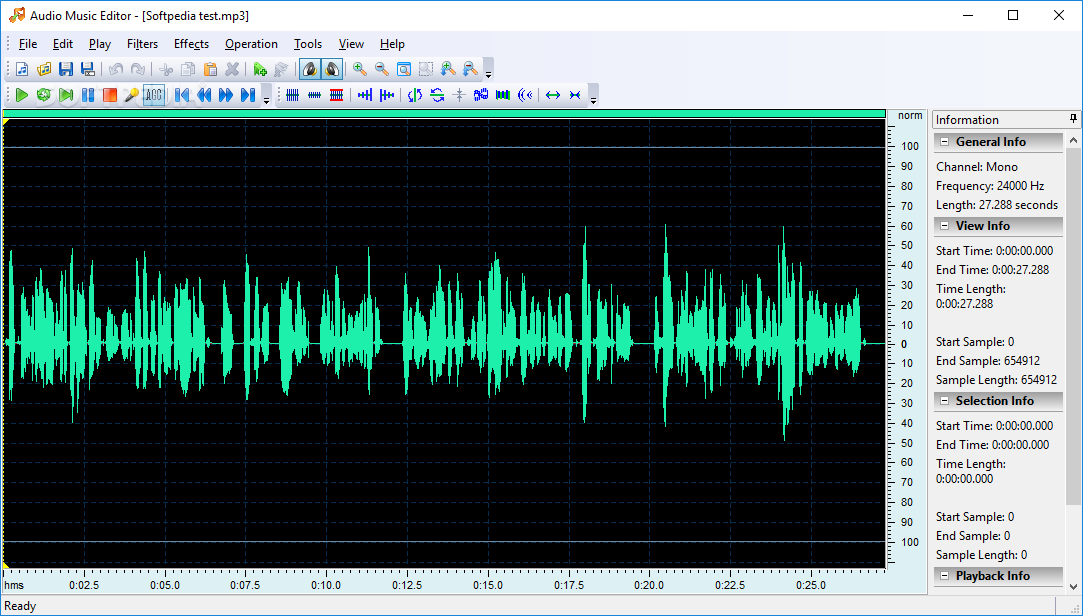1083x616 pixels.
Task: Open the Tools menu
Action: (x=307, y=44)
